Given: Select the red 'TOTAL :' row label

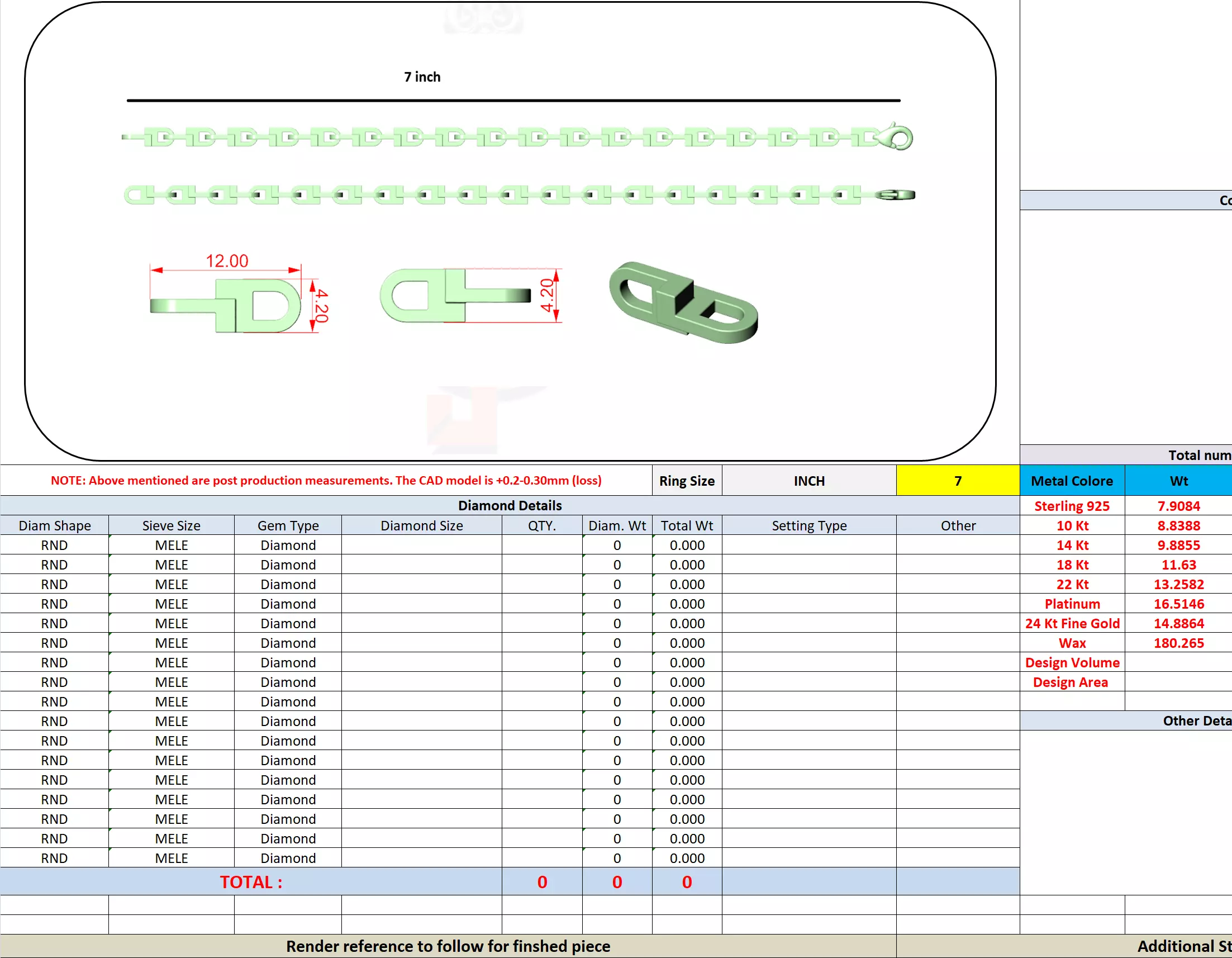Looking at the screenshot, I should [x=250, y=882].
